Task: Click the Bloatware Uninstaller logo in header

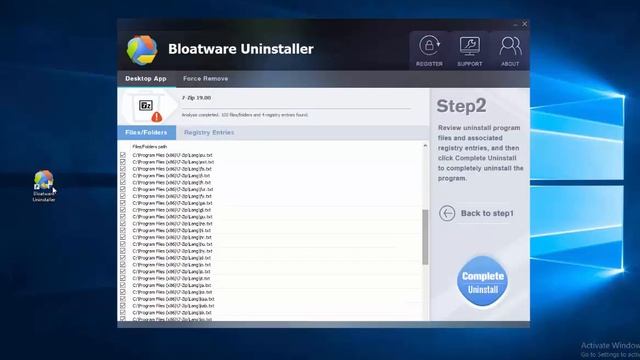Action: [x=142, y=50]
